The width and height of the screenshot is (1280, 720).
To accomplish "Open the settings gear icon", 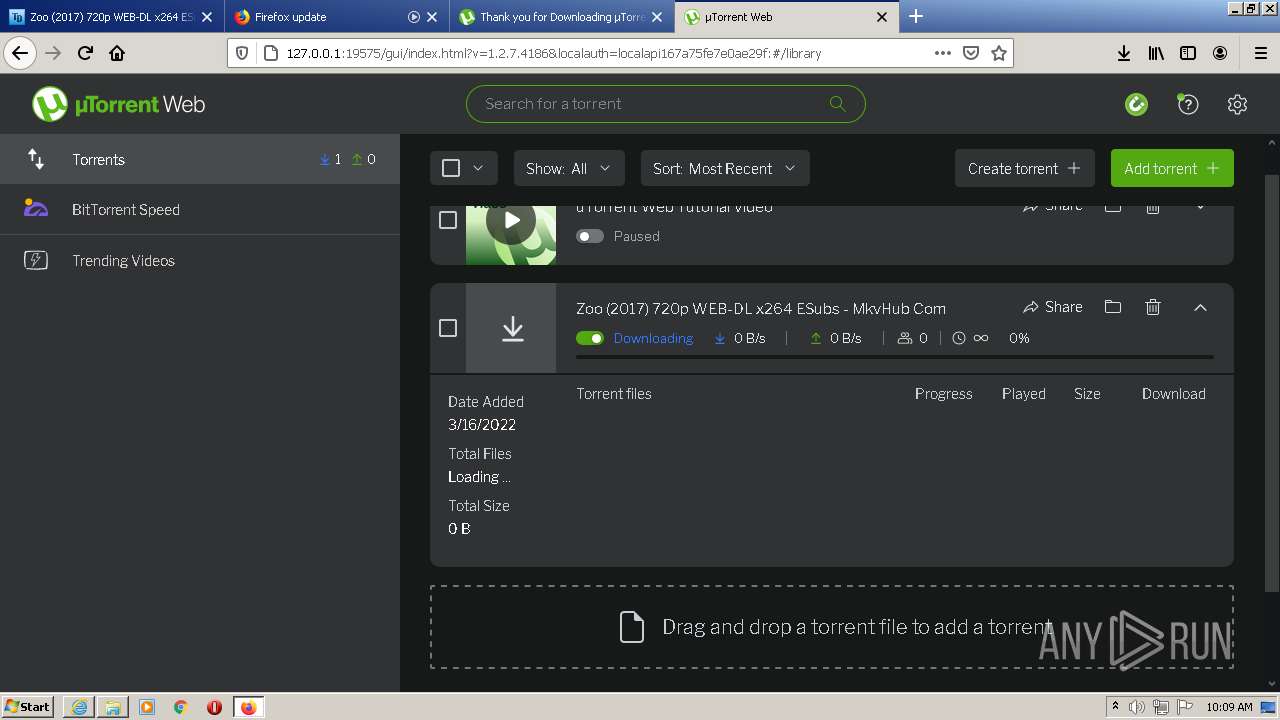I will (x=1237, y=104).
